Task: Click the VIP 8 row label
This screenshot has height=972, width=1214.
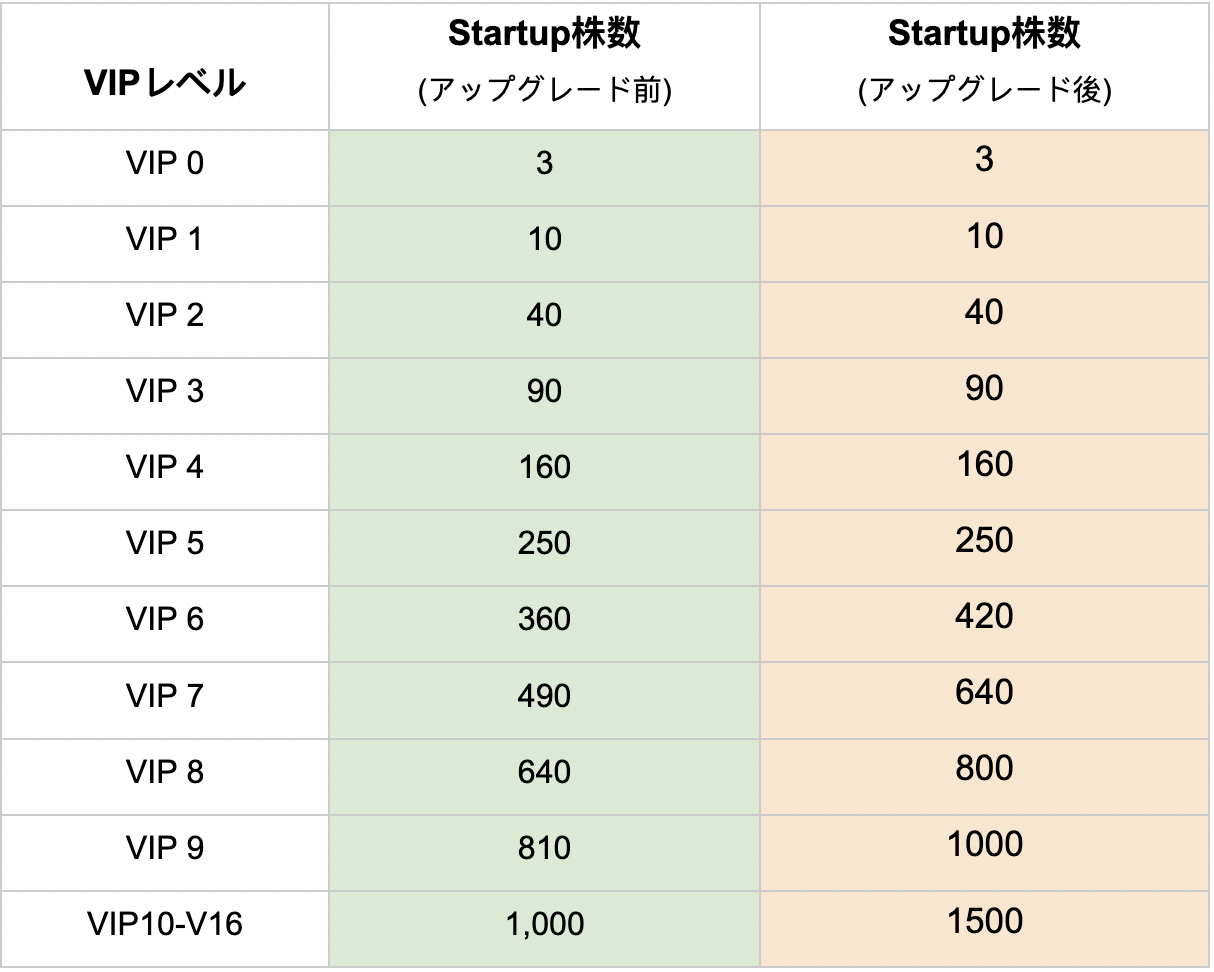Action: point(165,771)
